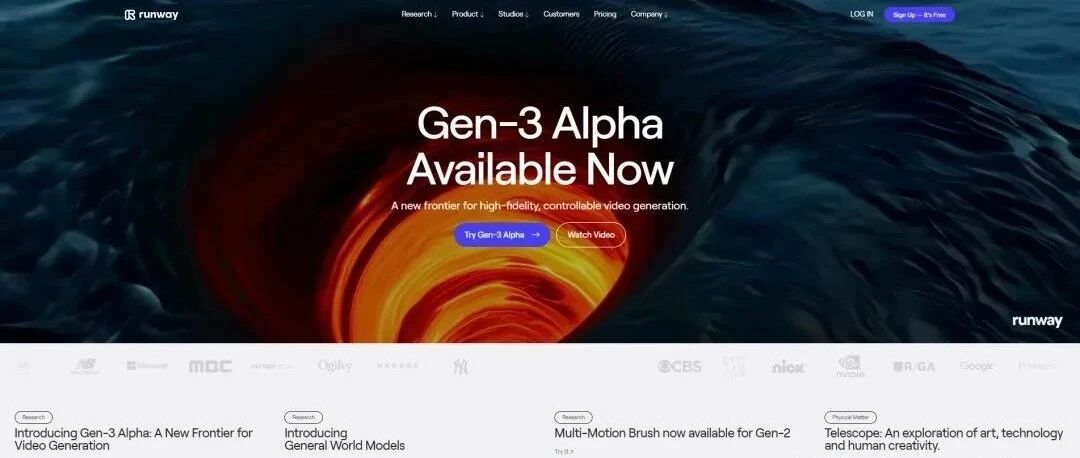The image size is (1080, 458).
Task: Click the NVIDIA logo in partner strip
Action: 850,366
